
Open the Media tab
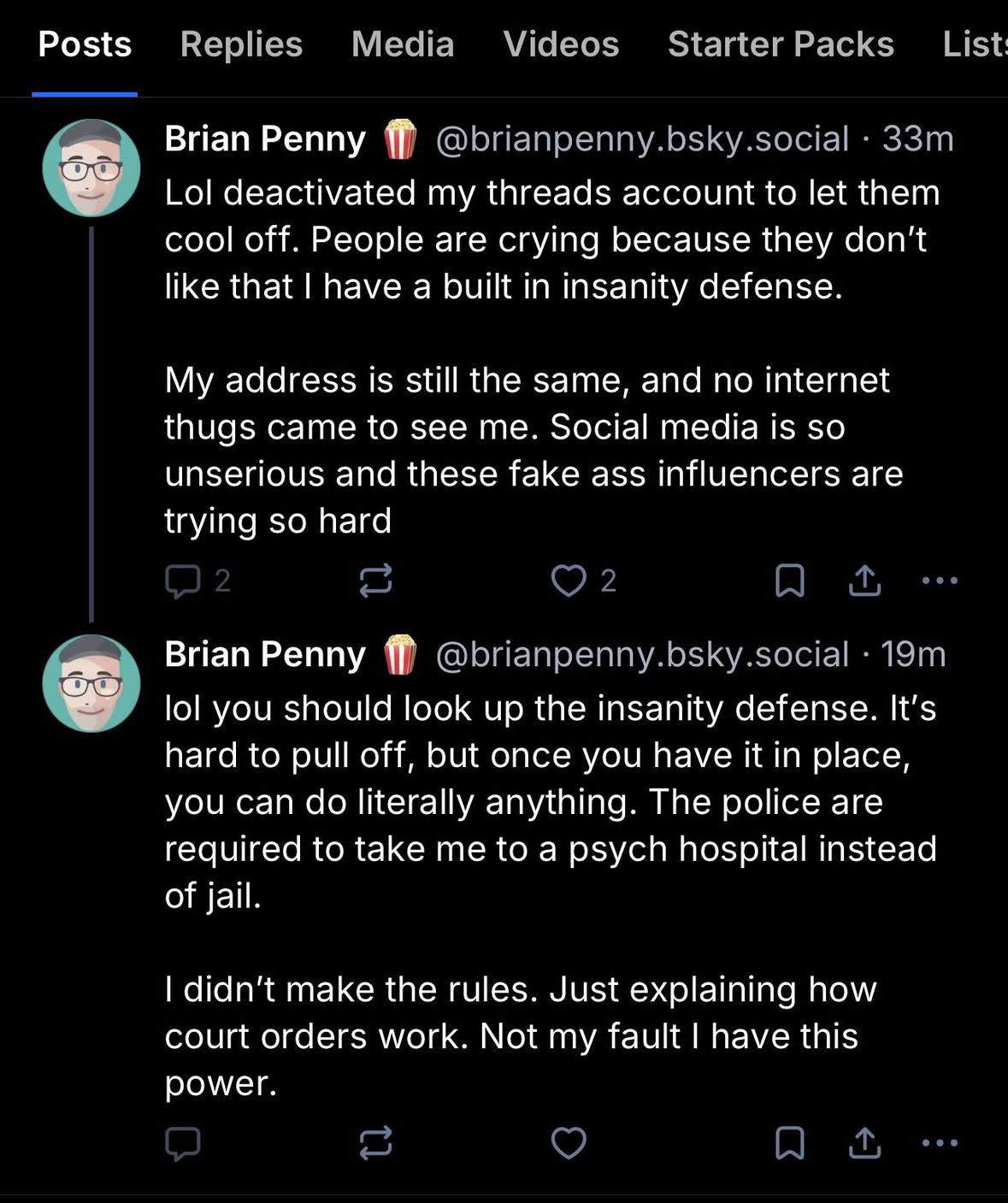pos(403,44)
